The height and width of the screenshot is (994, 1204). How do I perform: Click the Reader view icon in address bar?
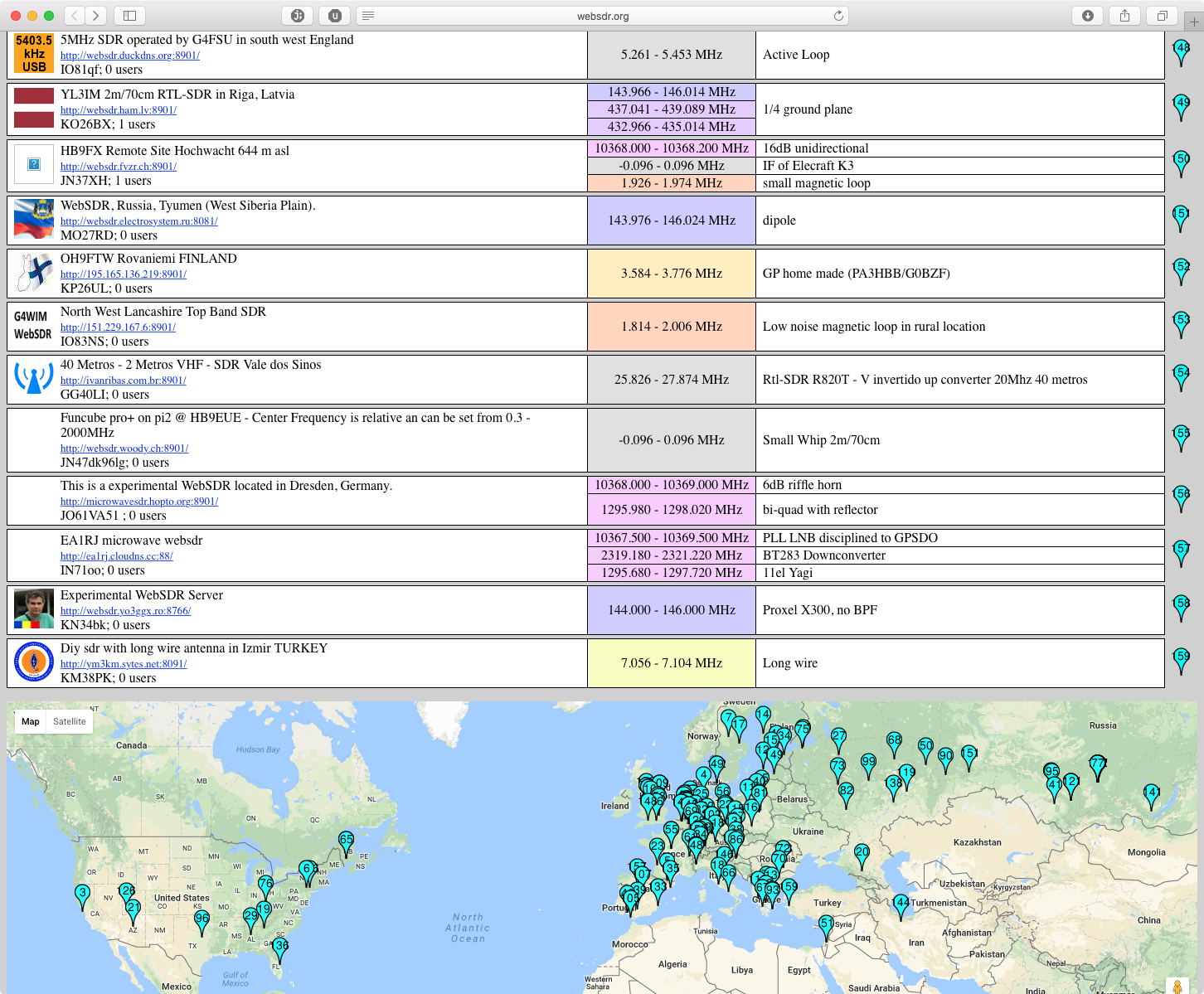368,16
